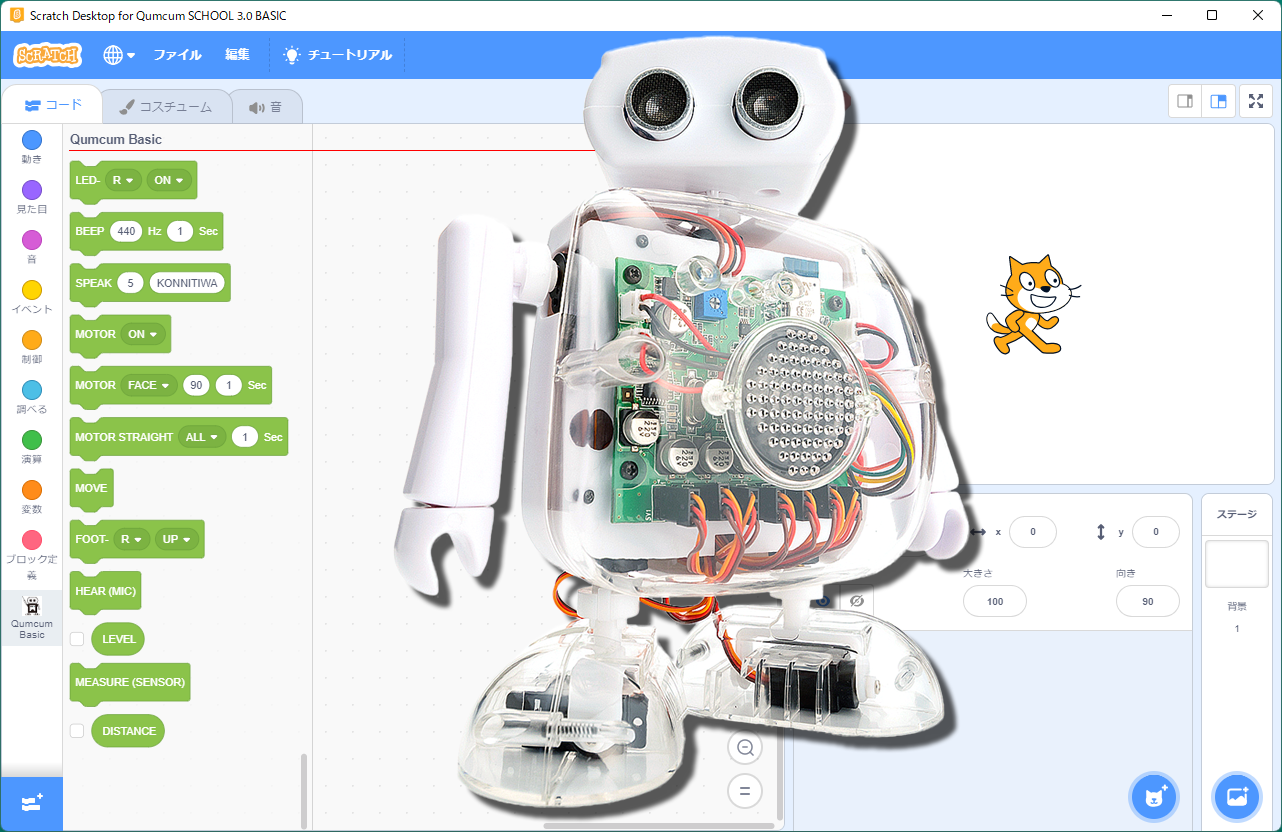The image size is (1282, 832).
Task: Click the Qumcum Basic palette heading
Action: pyautogui.click(x=116, y=139)
